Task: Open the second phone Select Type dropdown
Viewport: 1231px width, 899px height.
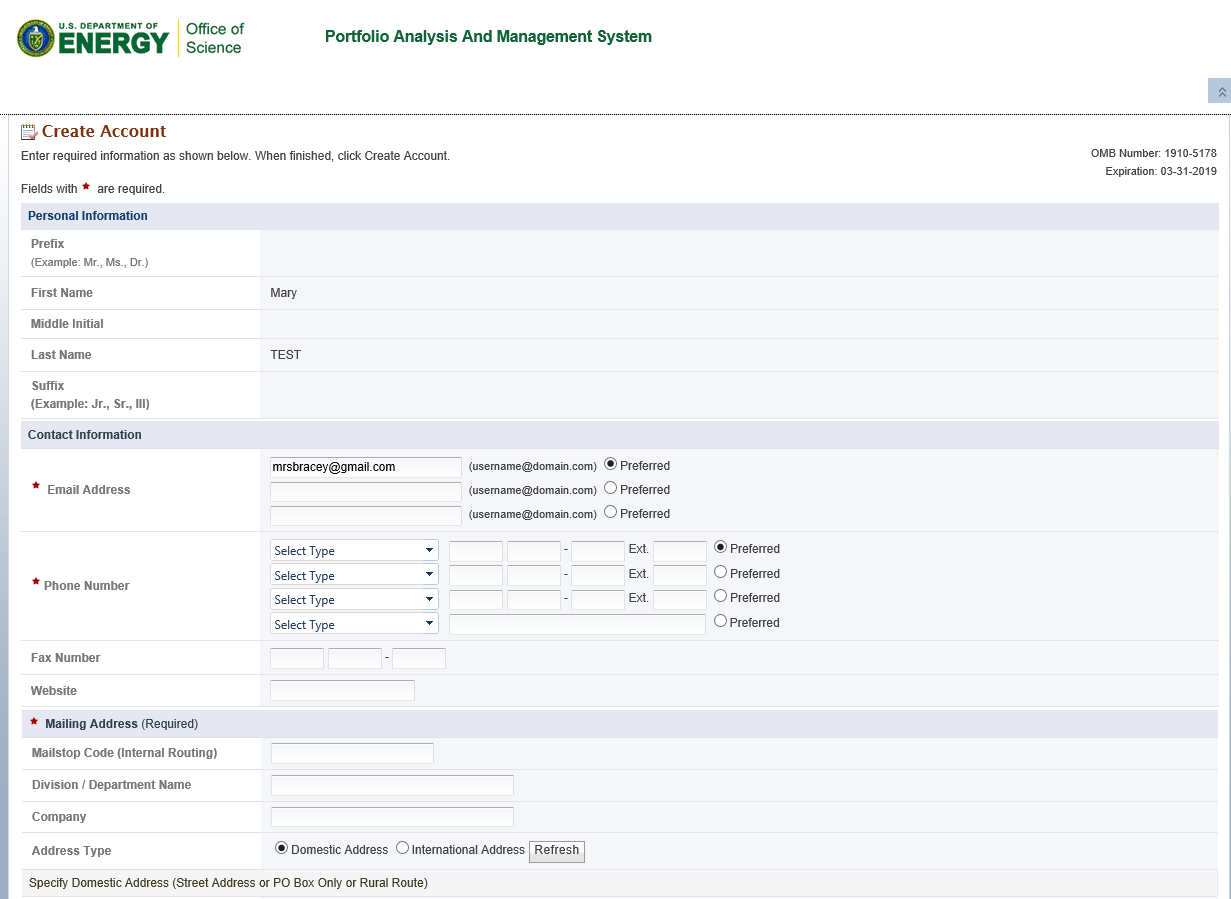Action: click(x=354, y=575)
